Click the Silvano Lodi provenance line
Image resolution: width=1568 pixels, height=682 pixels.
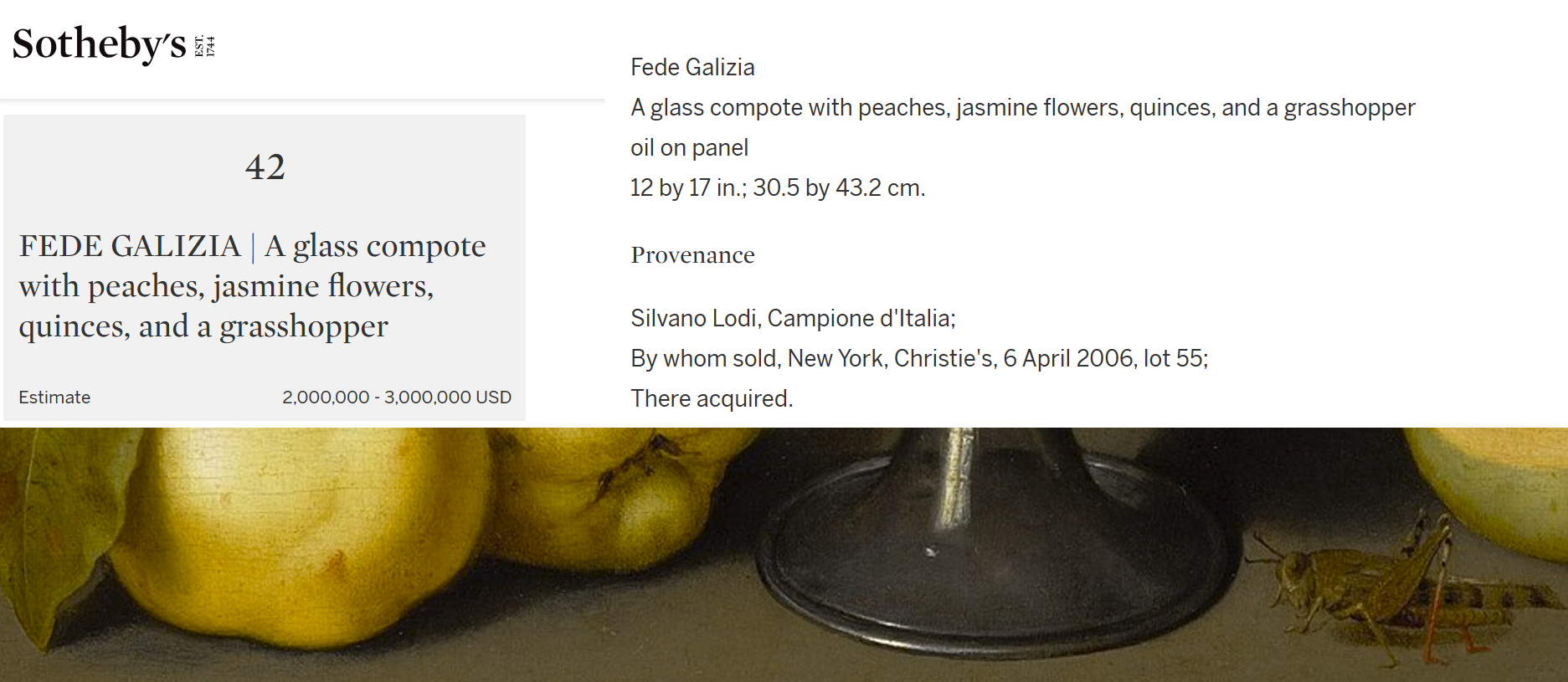[x=793, y=318]
